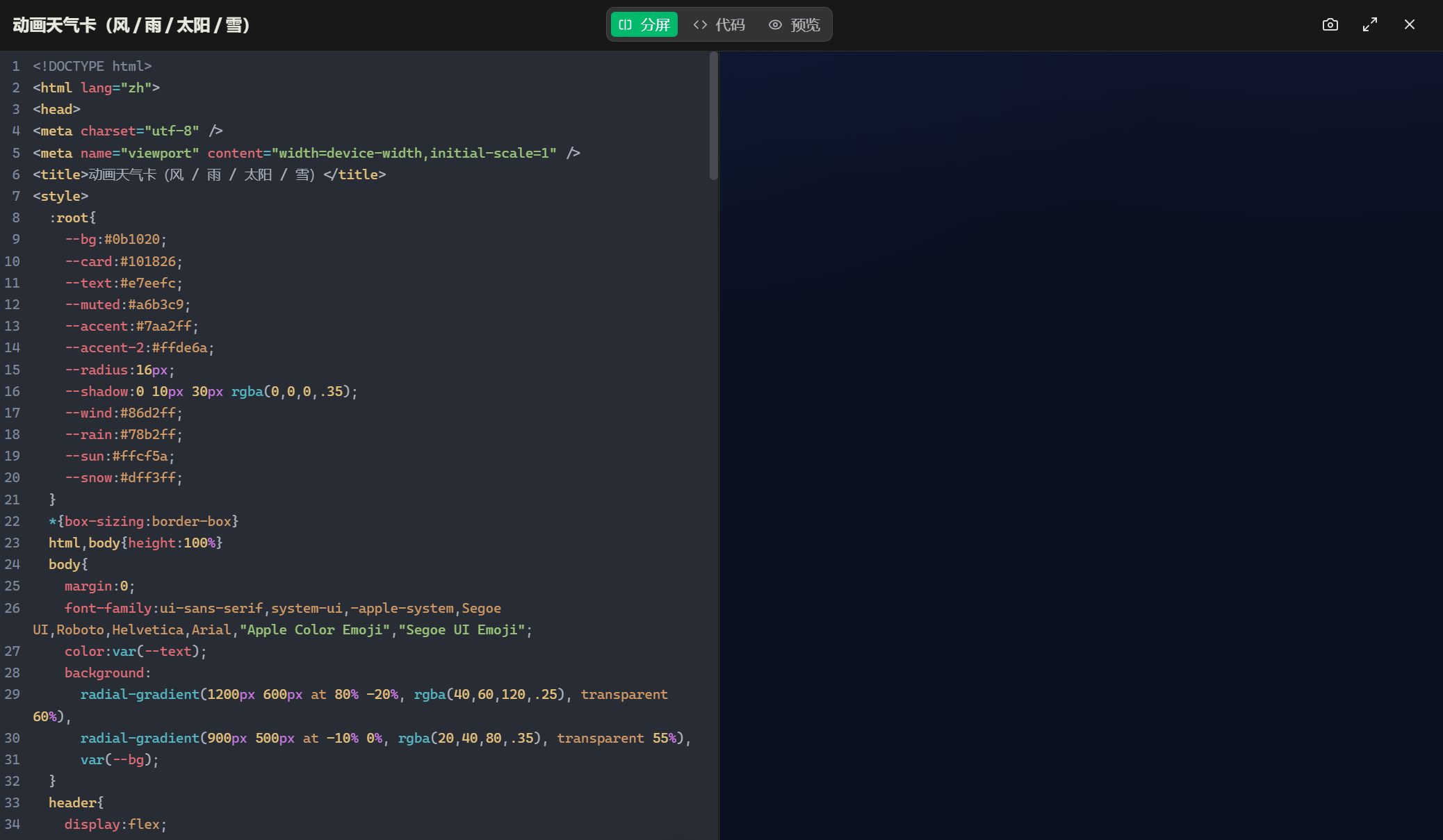Click the body{ selector on line 24
The height and width of the screenshot is (840, 1443).
tap(67, 564)
